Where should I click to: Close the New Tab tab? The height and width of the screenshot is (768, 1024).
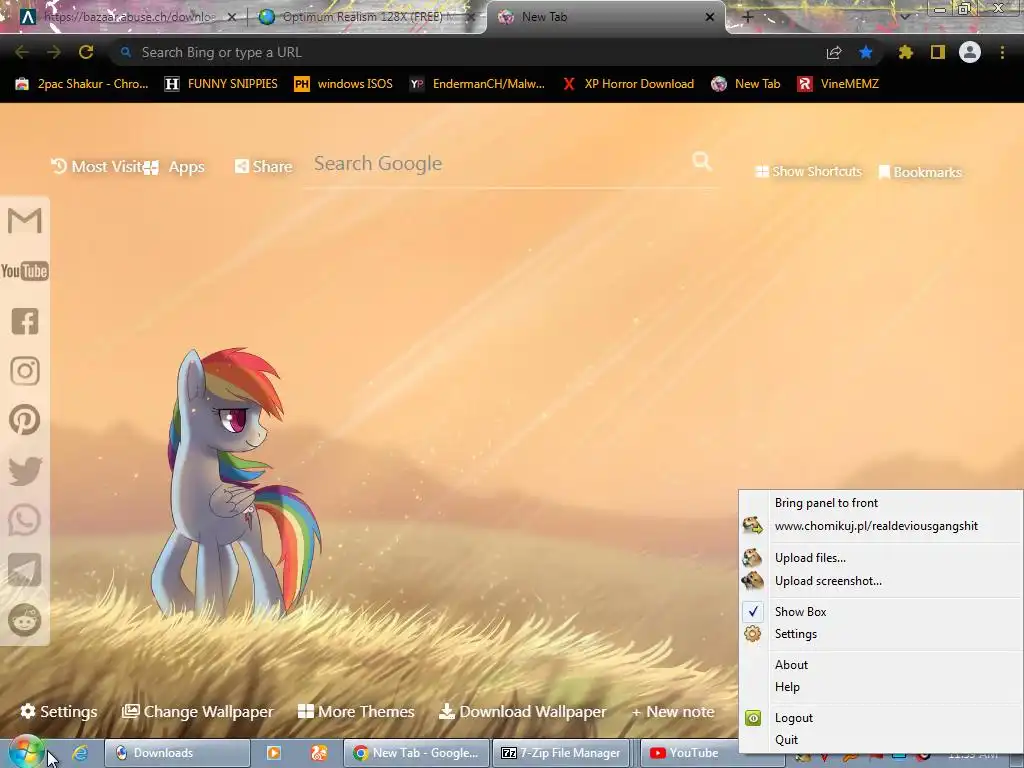pos(710,17)
